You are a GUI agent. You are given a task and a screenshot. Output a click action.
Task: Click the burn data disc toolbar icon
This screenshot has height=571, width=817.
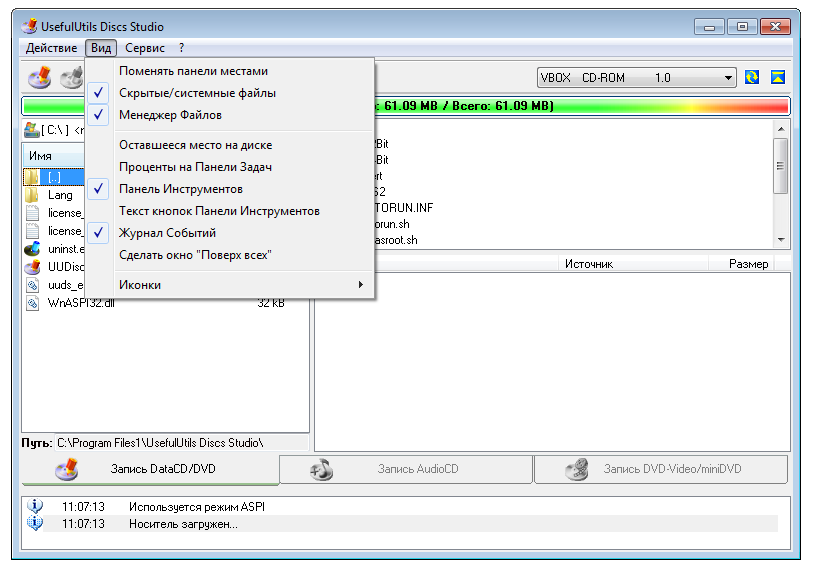pos(40,78)
